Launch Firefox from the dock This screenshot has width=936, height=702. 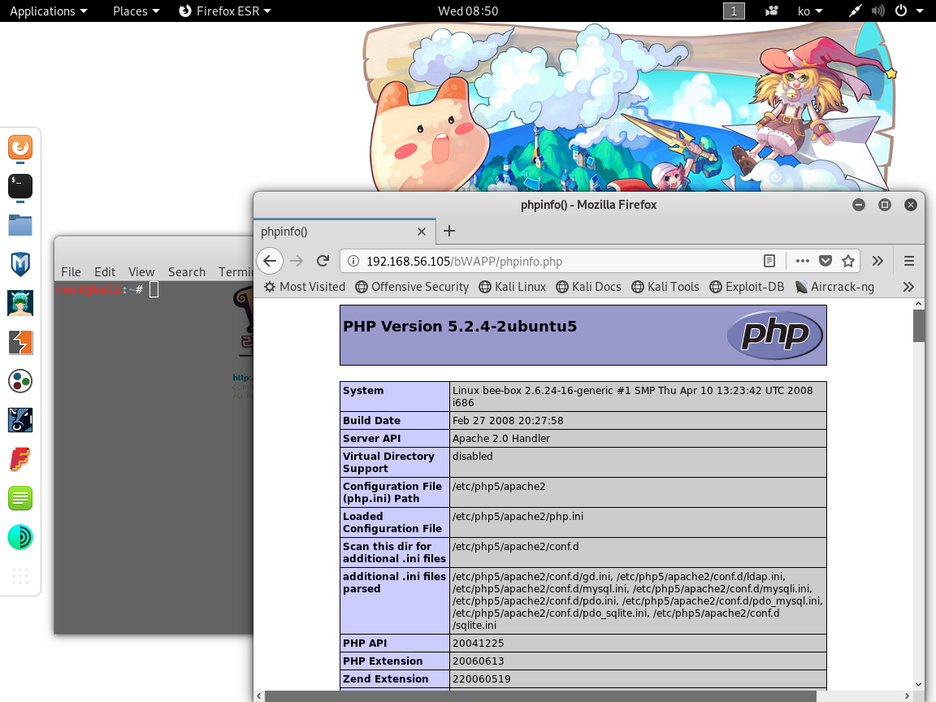coord(20,147)
